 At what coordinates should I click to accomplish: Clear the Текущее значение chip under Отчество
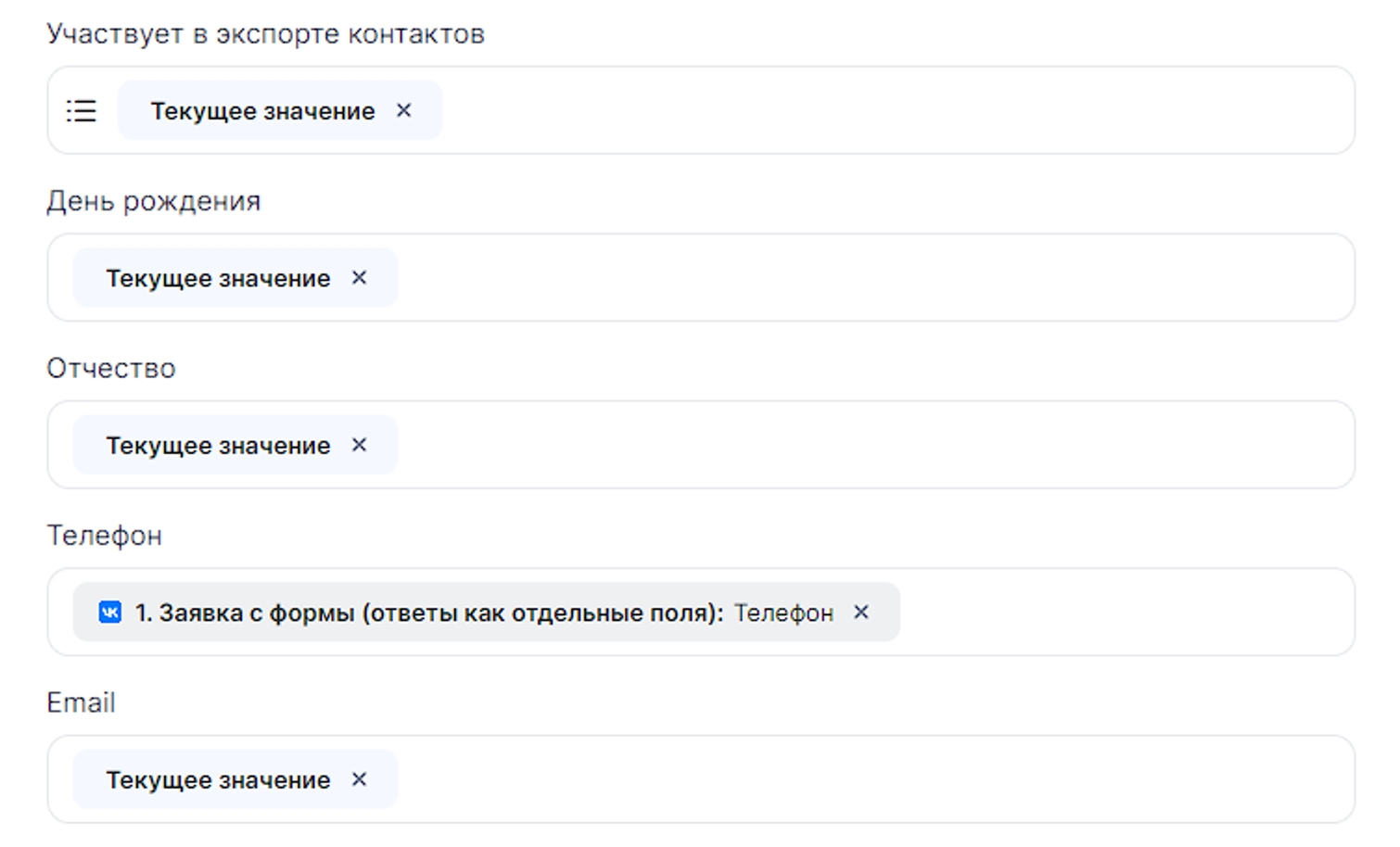[360, 446]
